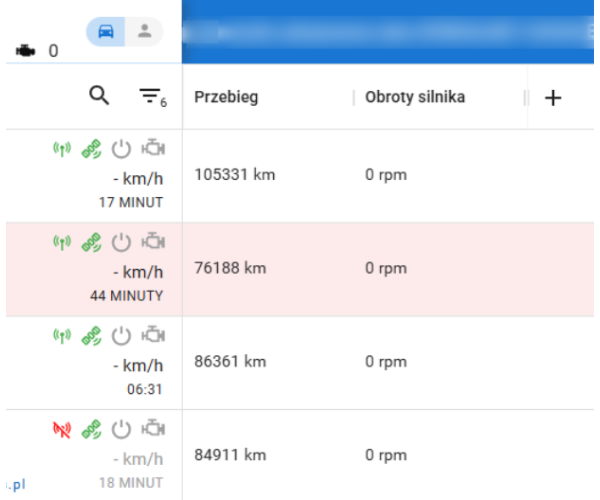Click engine icon in 06:31 row

(x=153, y=335)
